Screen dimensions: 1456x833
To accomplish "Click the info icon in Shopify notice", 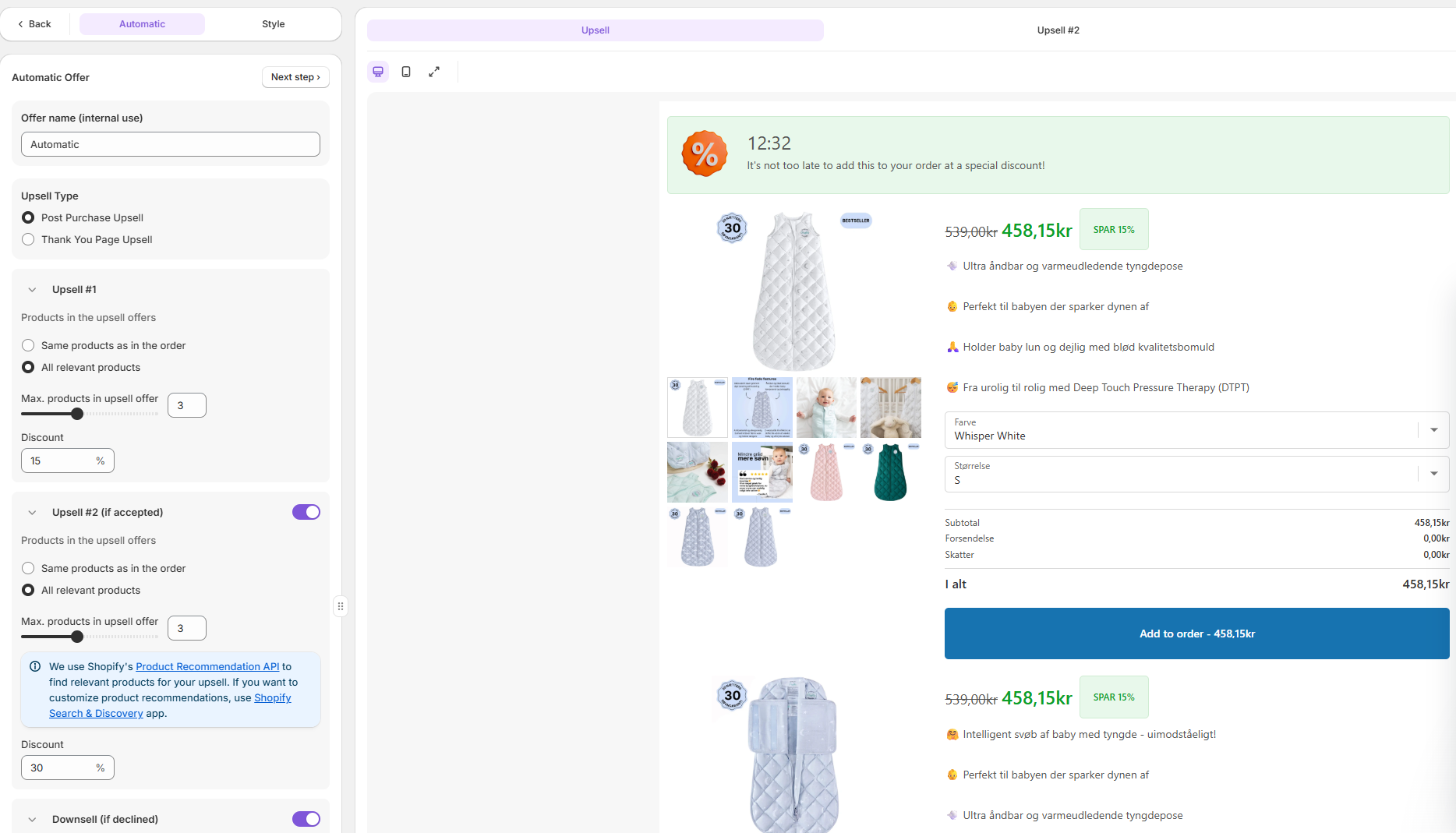I will 35,666.
